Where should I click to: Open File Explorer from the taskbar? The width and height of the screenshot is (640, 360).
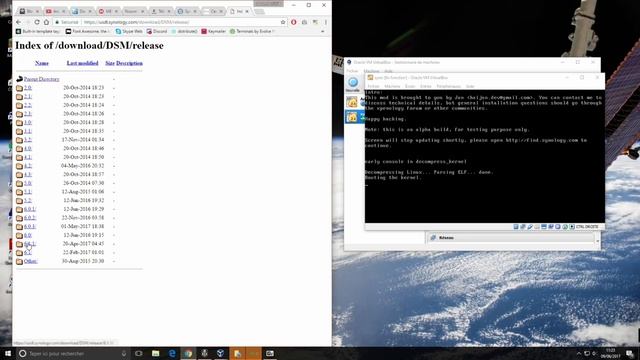click(156, 353)
